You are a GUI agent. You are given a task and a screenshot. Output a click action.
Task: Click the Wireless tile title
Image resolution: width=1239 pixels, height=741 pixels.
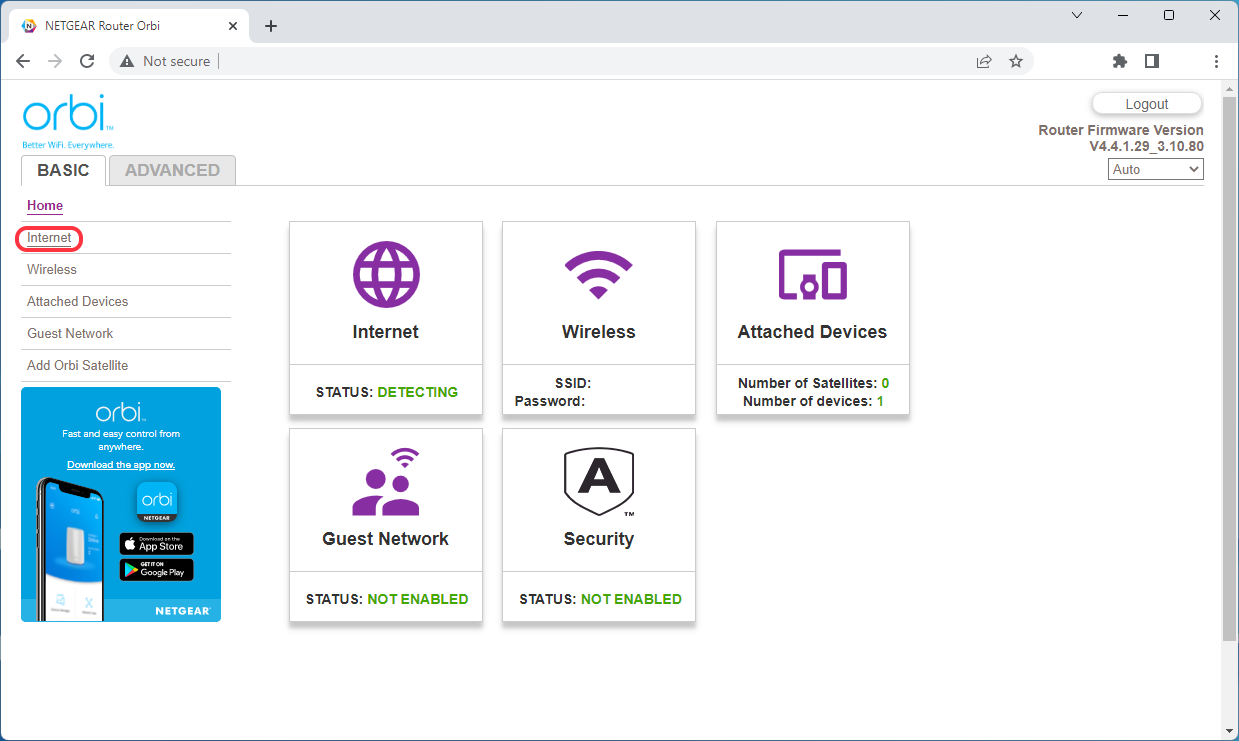(599, 332)
